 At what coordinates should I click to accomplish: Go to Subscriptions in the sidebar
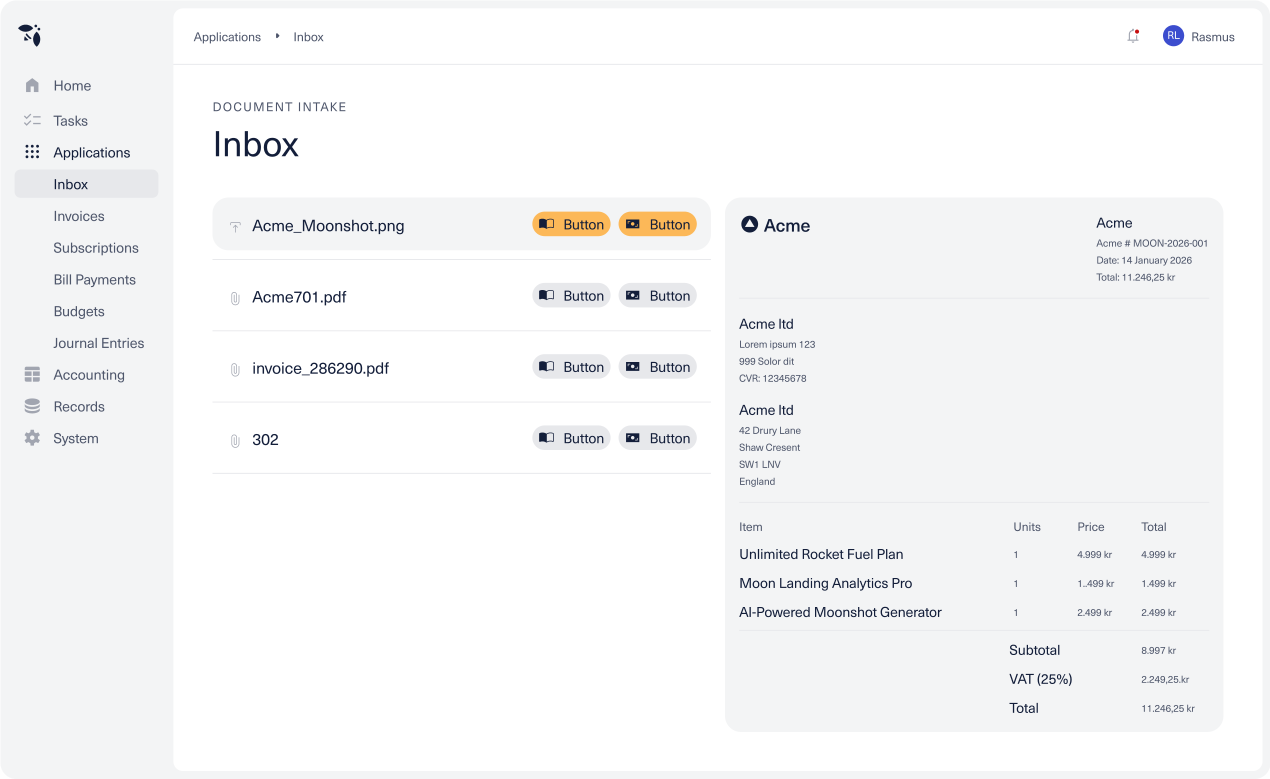[96, 248]
